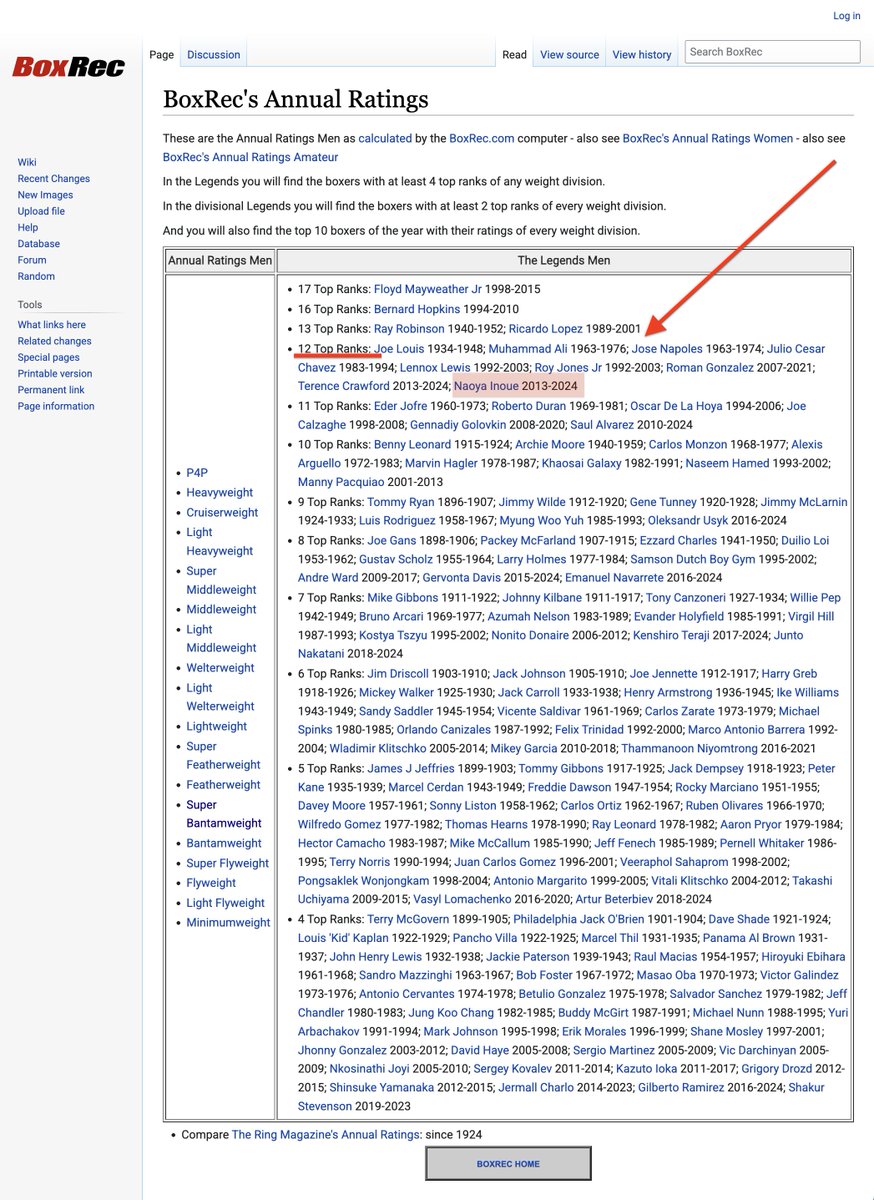Open The Ring Magazine's Annual Ratings link
The height and width of the screenshot is (1200, 874).
tap(326, 1135)
